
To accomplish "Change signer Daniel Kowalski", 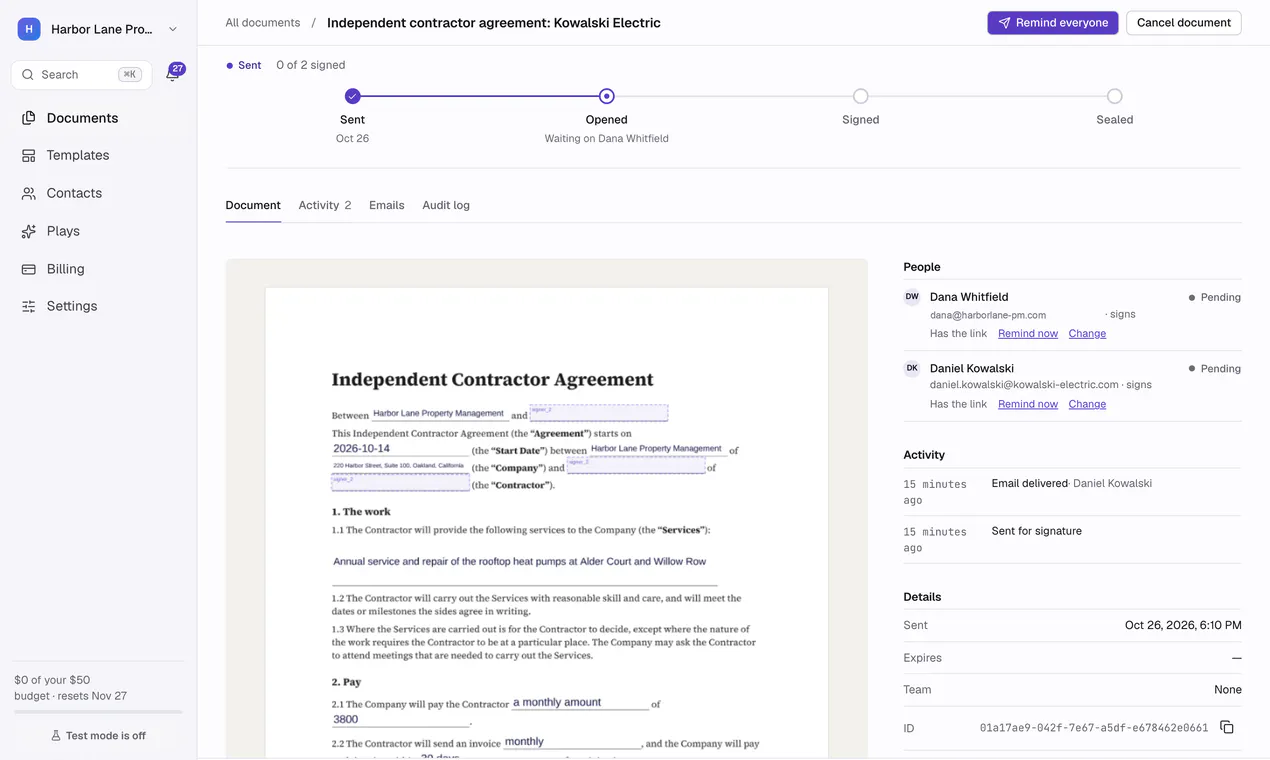I will point(1087,404).
